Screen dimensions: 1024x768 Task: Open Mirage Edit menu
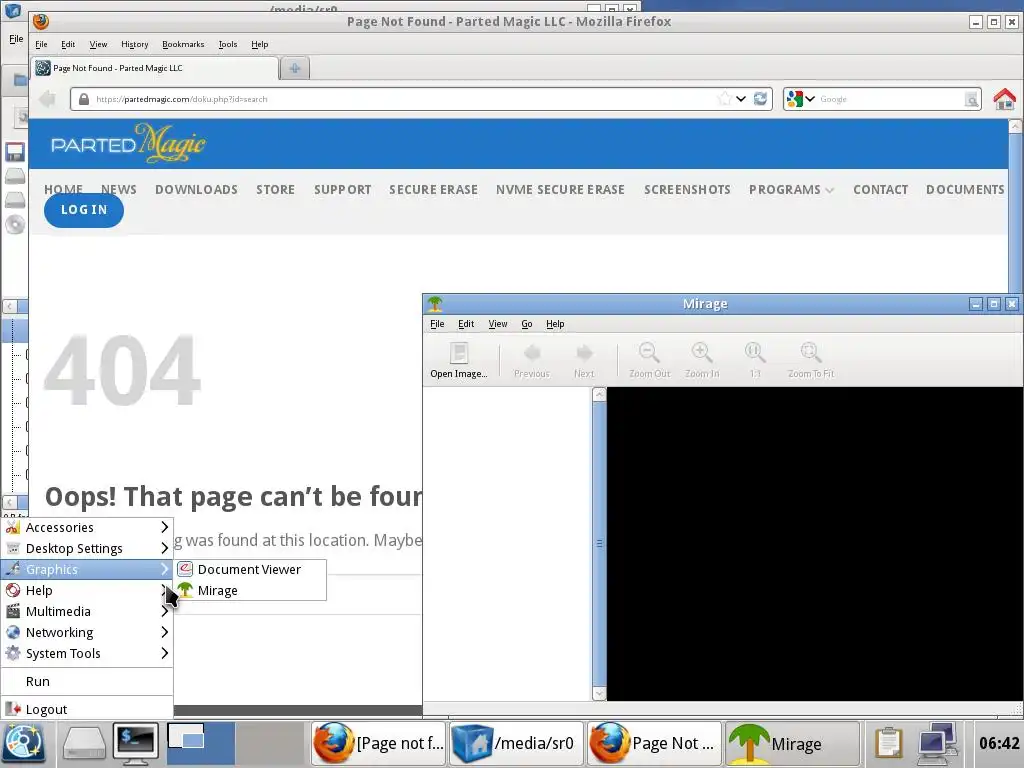point(466,324)
